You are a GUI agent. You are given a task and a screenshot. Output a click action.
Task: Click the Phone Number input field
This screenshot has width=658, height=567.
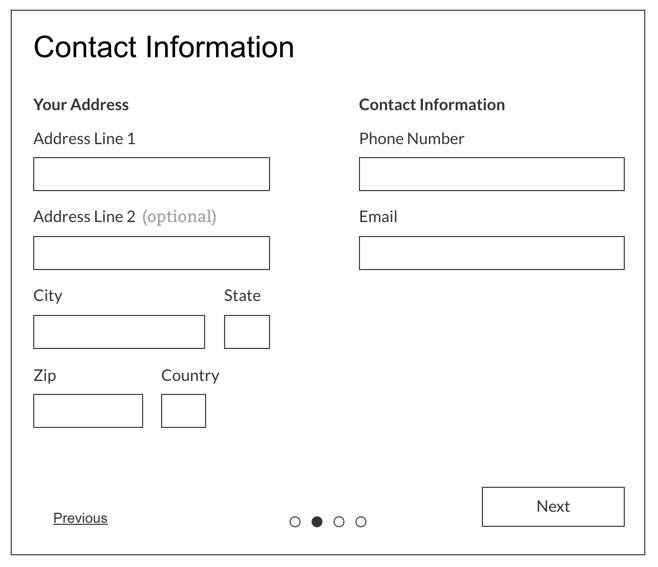click(491, 174)
